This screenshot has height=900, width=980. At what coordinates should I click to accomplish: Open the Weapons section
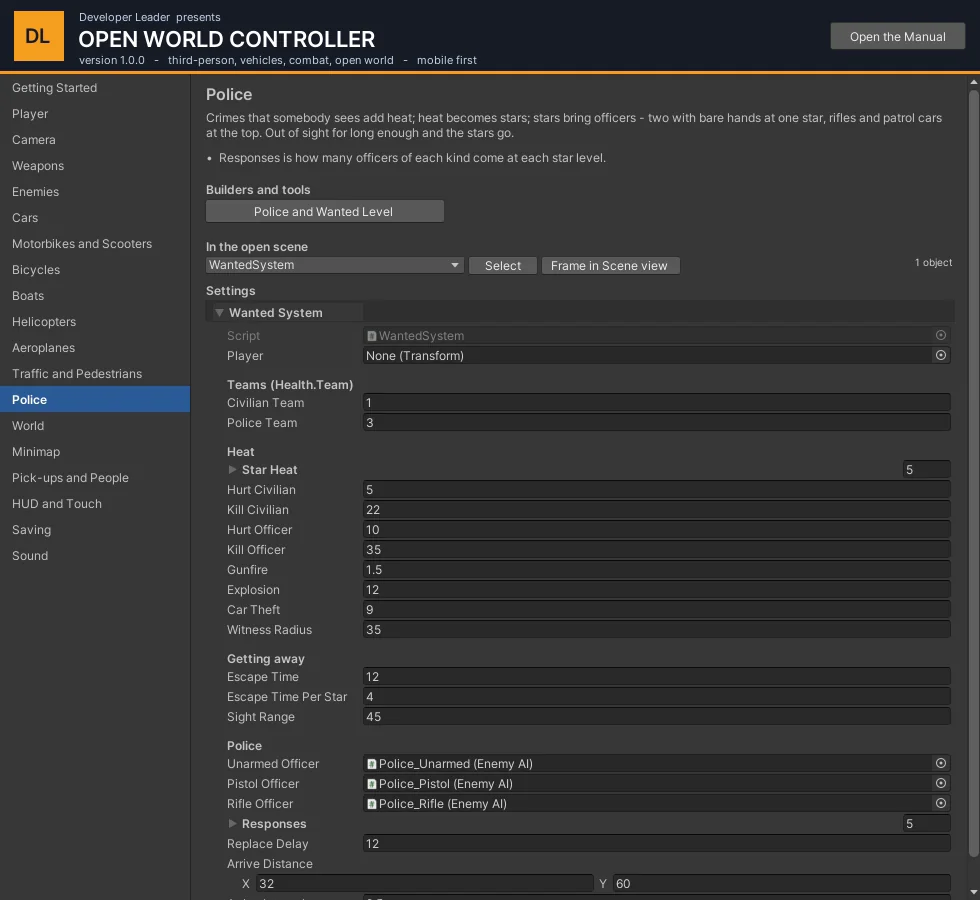tap(95, 166)
